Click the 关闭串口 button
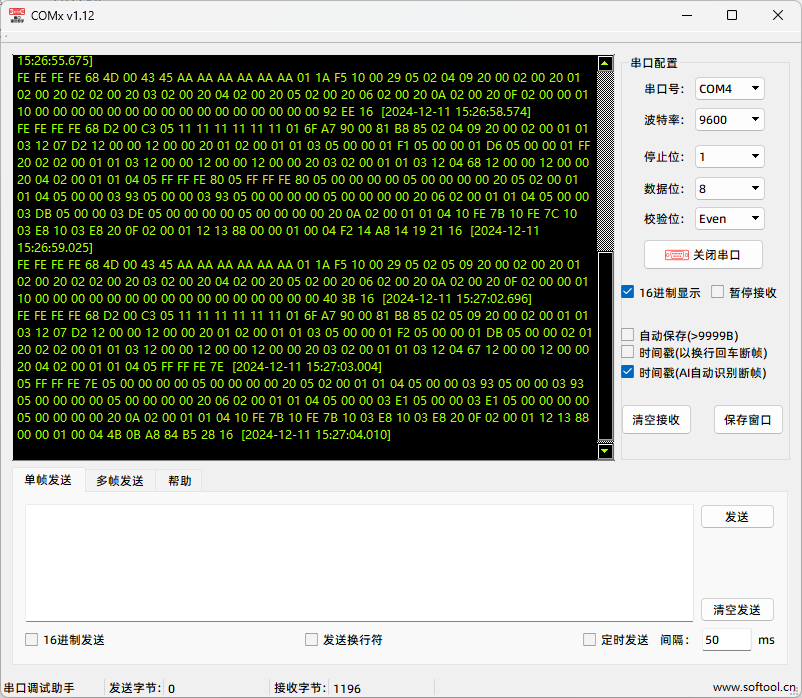Screen dimensions: 802x698 [x=703, y=255]
